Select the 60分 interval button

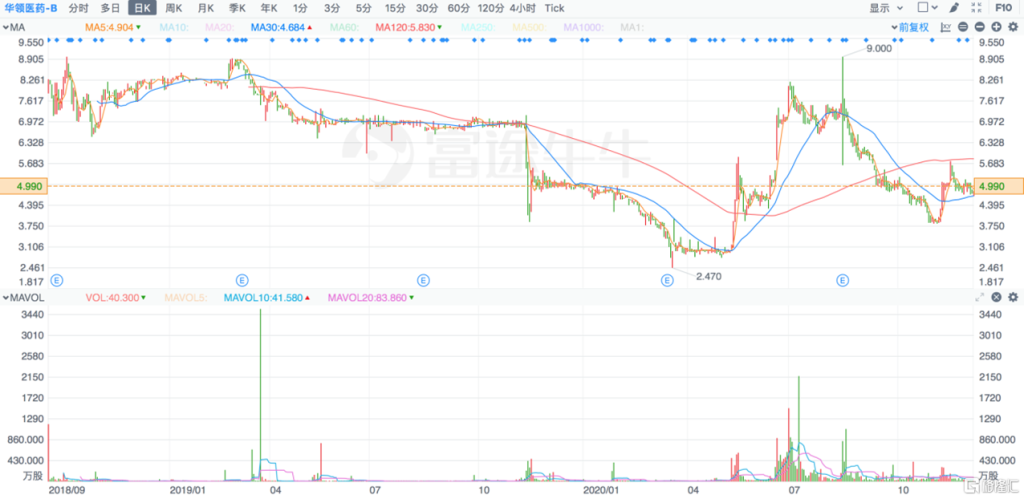click(x=458, y=8)
